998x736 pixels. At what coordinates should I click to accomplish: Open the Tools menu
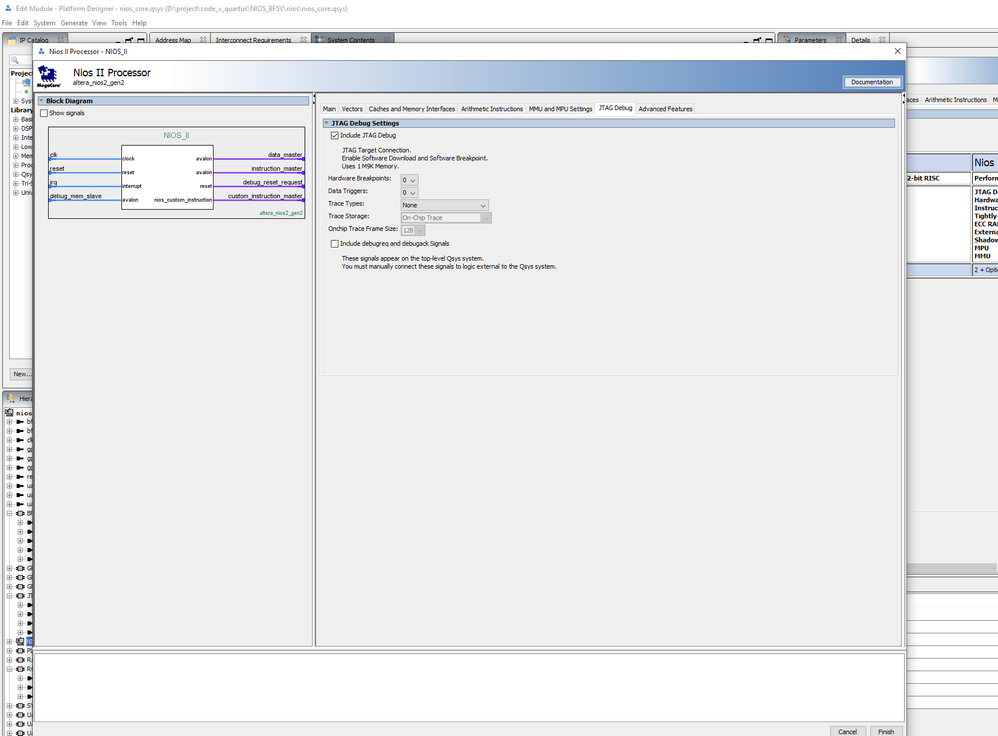tap(119, 23)
